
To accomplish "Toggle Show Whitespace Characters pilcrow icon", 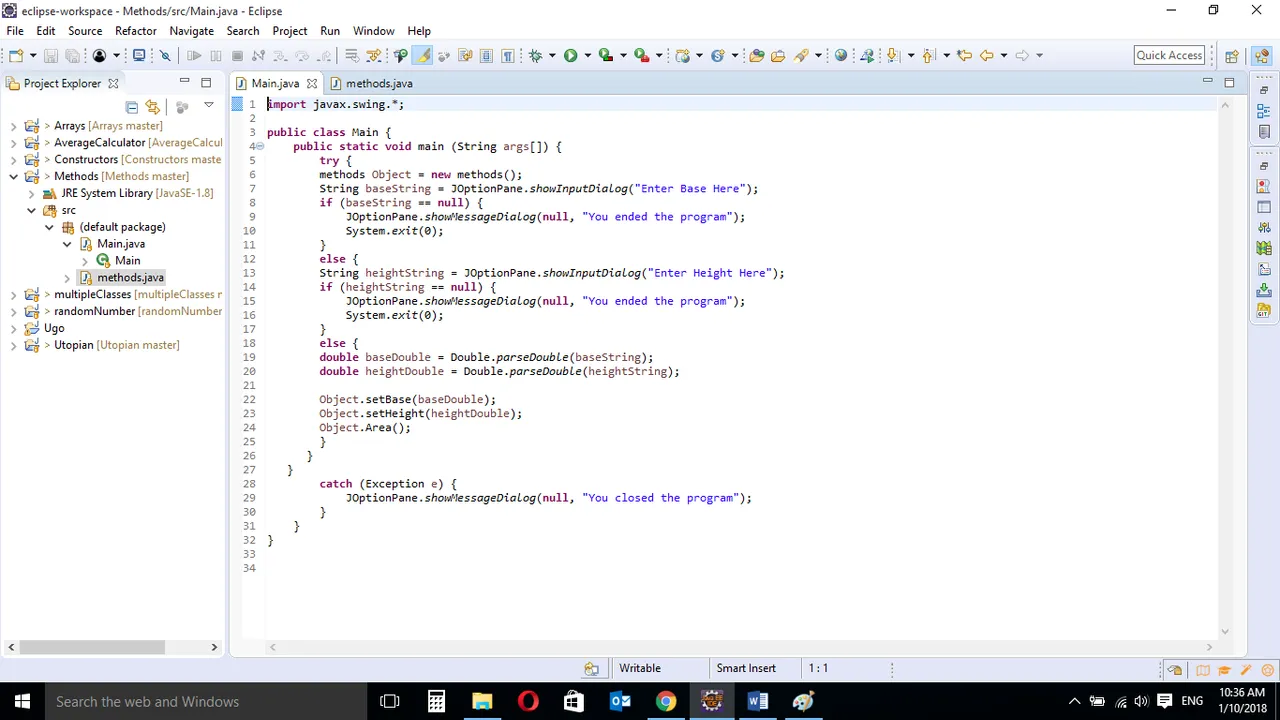I will (507, 55).
